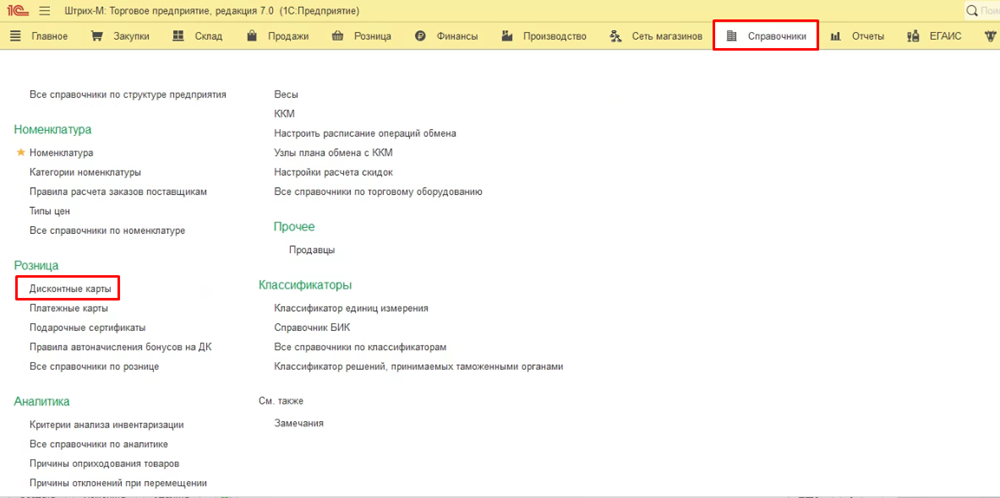This screenshot has height=498, width=1000.
Task: Click the search field in the title bar
Action: pos(985,10)
